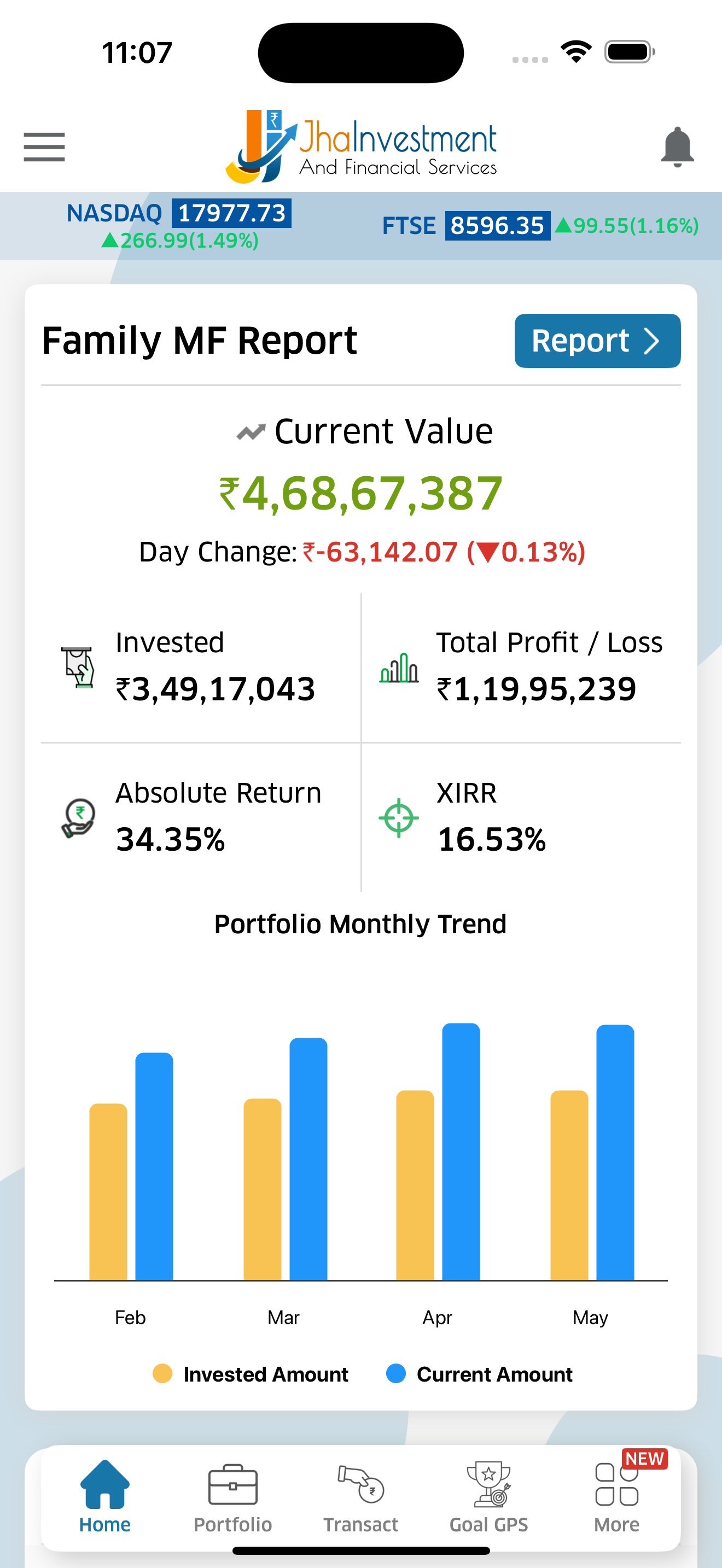Tap the Current Value trend arrow icon
The width and height of the screenshot is (722, 1568).
[251, 432]
